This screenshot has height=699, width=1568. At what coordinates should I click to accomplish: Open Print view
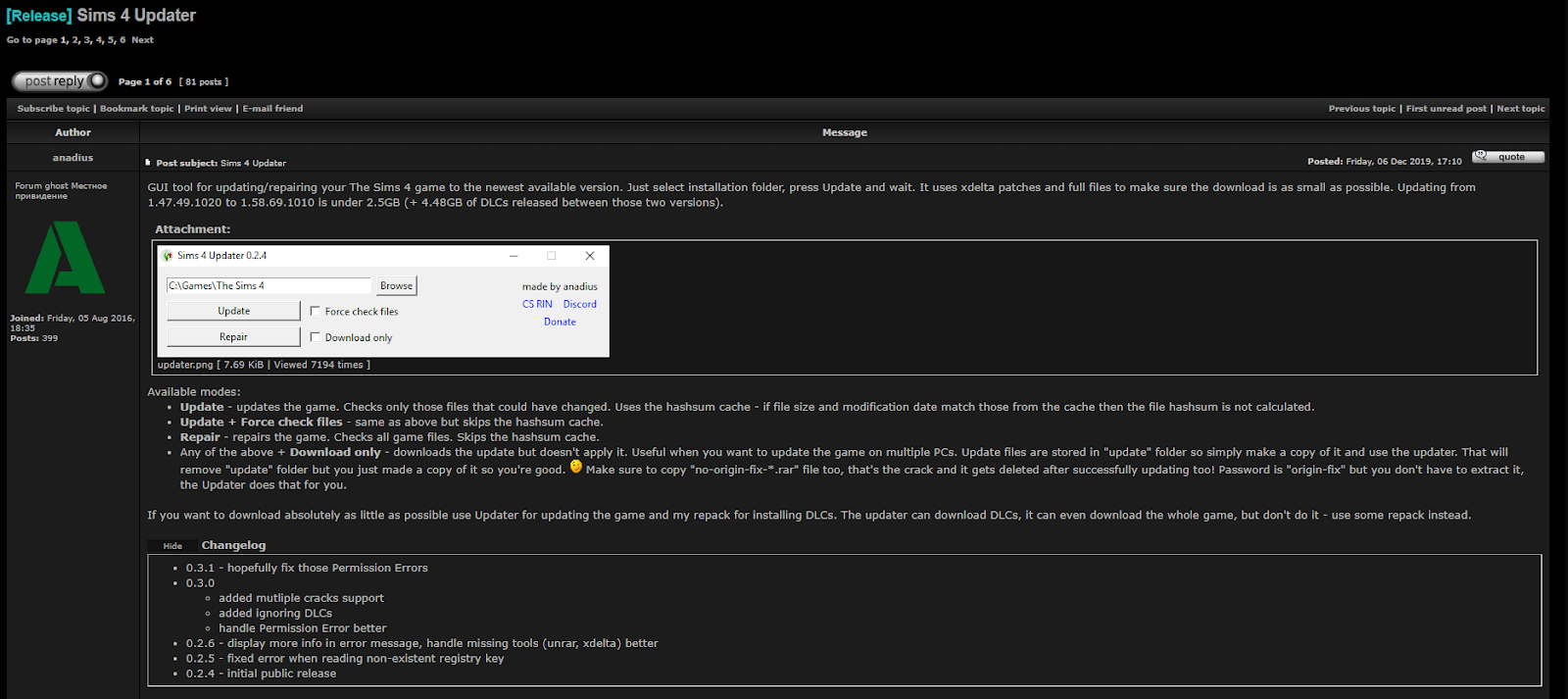(x=208, y=109)
